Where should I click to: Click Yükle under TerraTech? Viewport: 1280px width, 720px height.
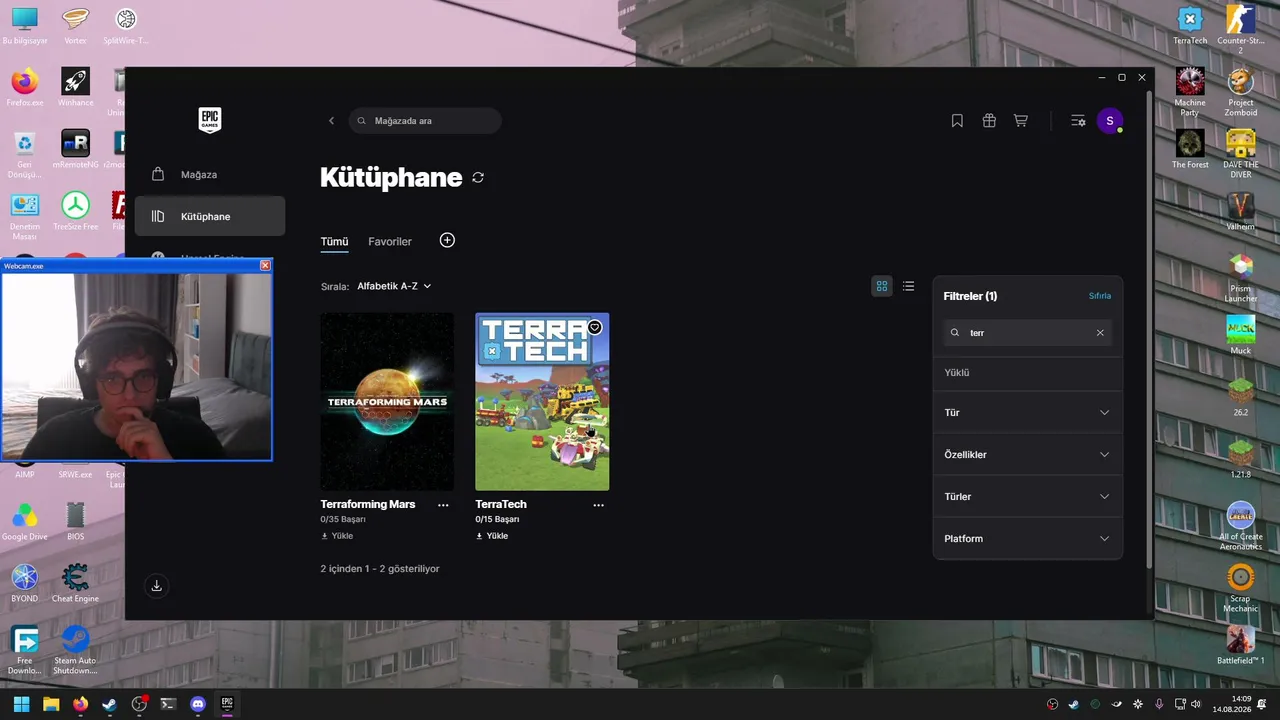pos(492,536)
